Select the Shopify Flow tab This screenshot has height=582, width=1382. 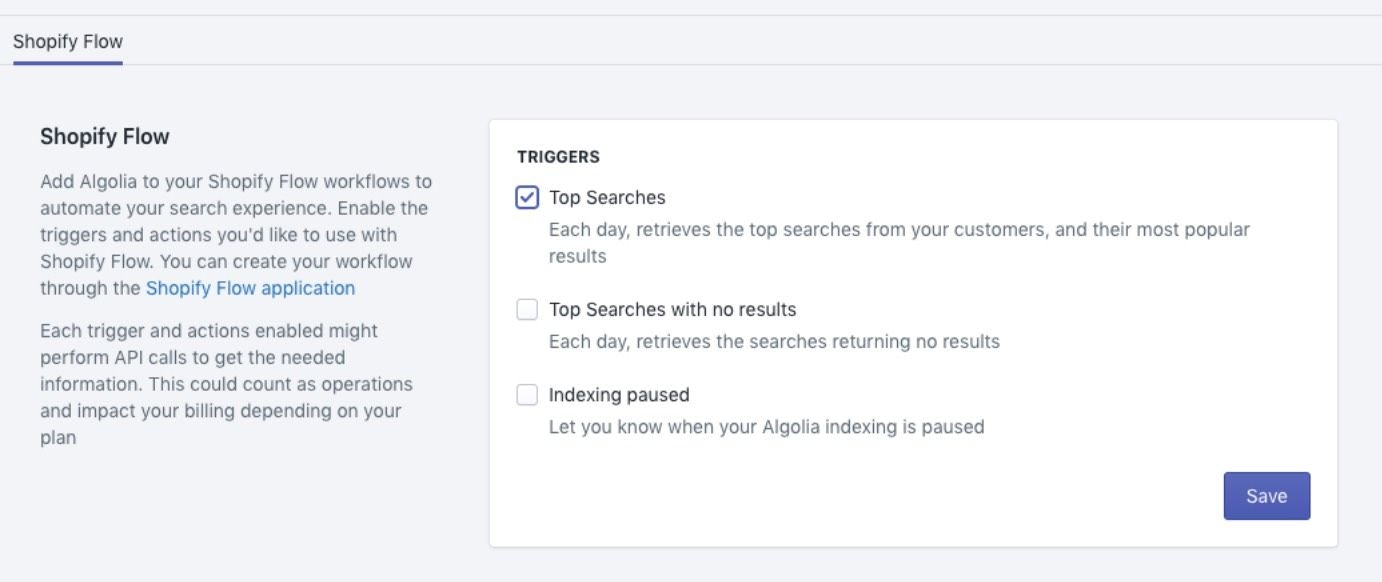(66, 42)
